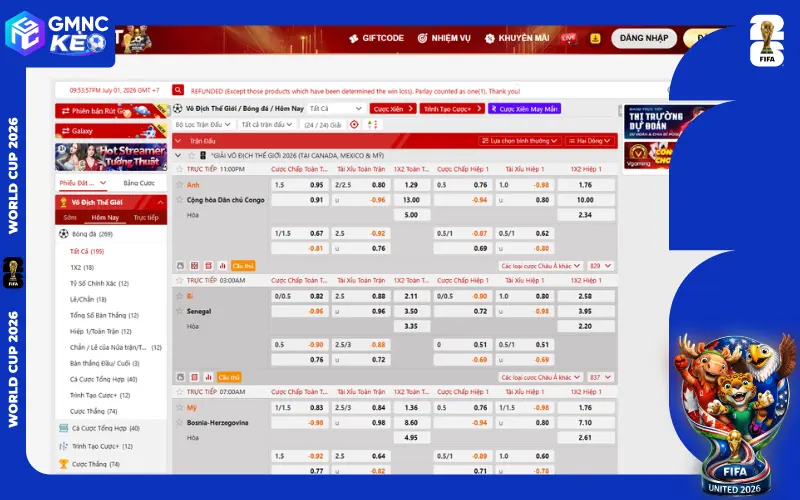Collapse the Trận Đấu red header chevron

[x=178, y=141]
